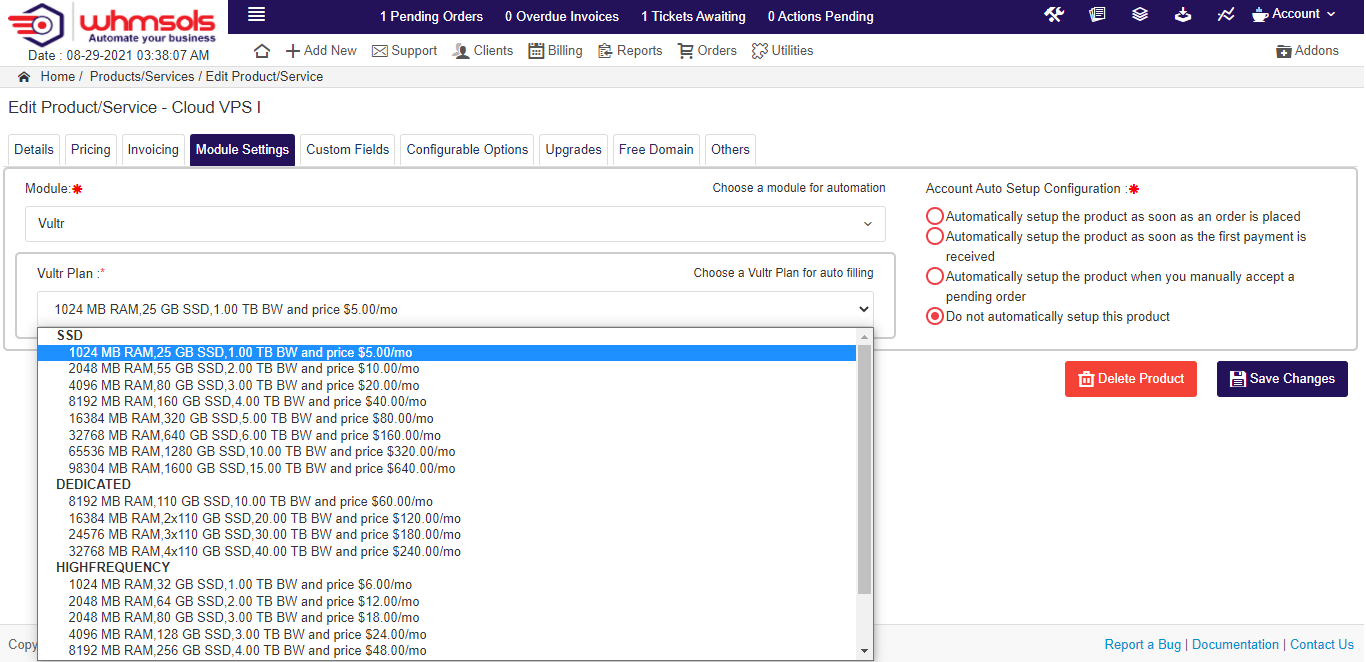Screen dimensions: 1366x662
Task: Choose high frequency 2048 MB RAM, 80 GB $18.00/mo
Action: click(x=447, y=617)
